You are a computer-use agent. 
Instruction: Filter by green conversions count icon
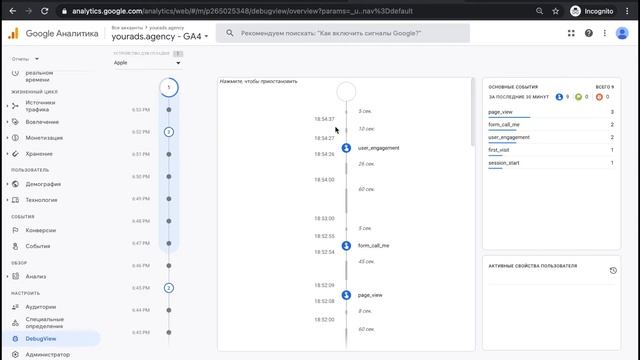click(x=578, y=97)
